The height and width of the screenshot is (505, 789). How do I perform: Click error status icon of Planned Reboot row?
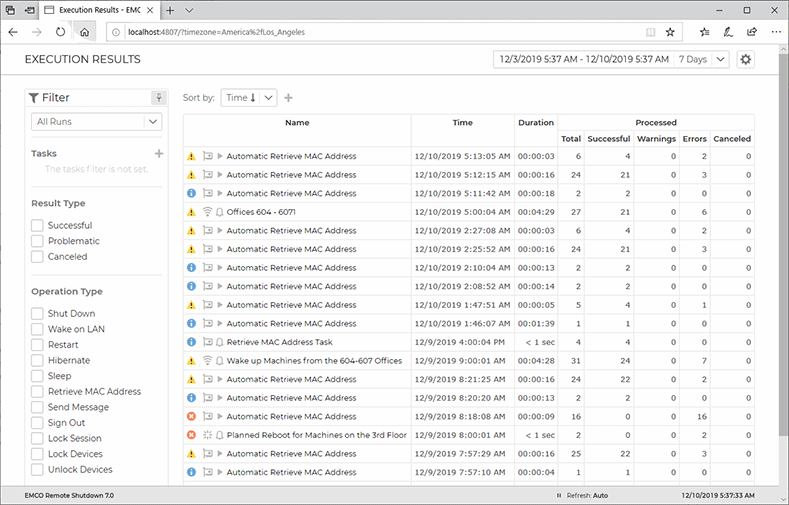191,435
